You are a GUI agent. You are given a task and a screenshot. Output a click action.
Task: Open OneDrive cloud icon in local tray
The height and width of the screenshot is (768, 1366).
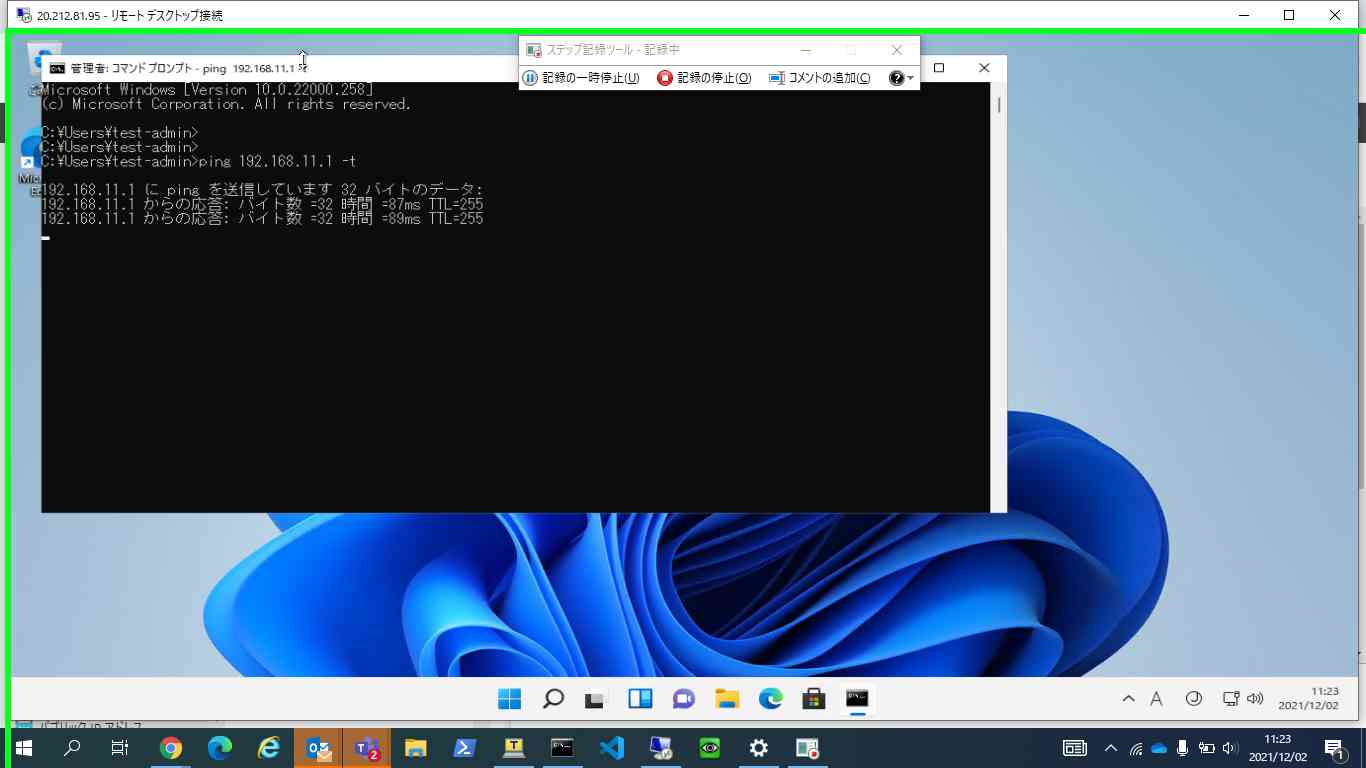click(1159, 748)
